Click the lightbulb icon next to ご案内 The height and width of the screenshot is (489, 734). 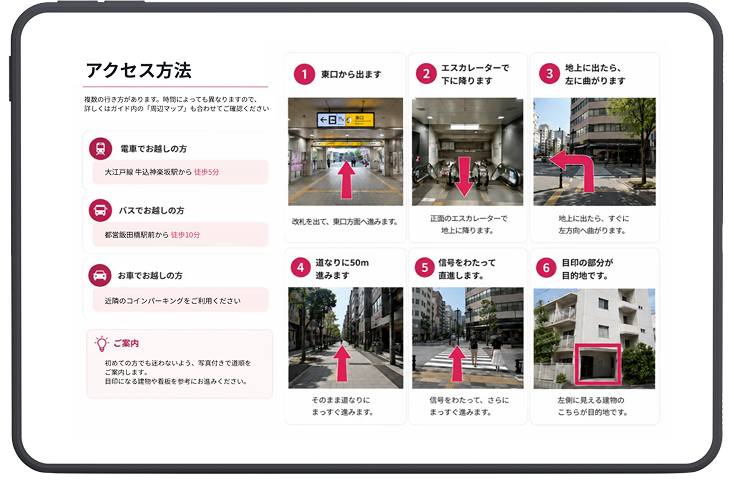[102, 343]
